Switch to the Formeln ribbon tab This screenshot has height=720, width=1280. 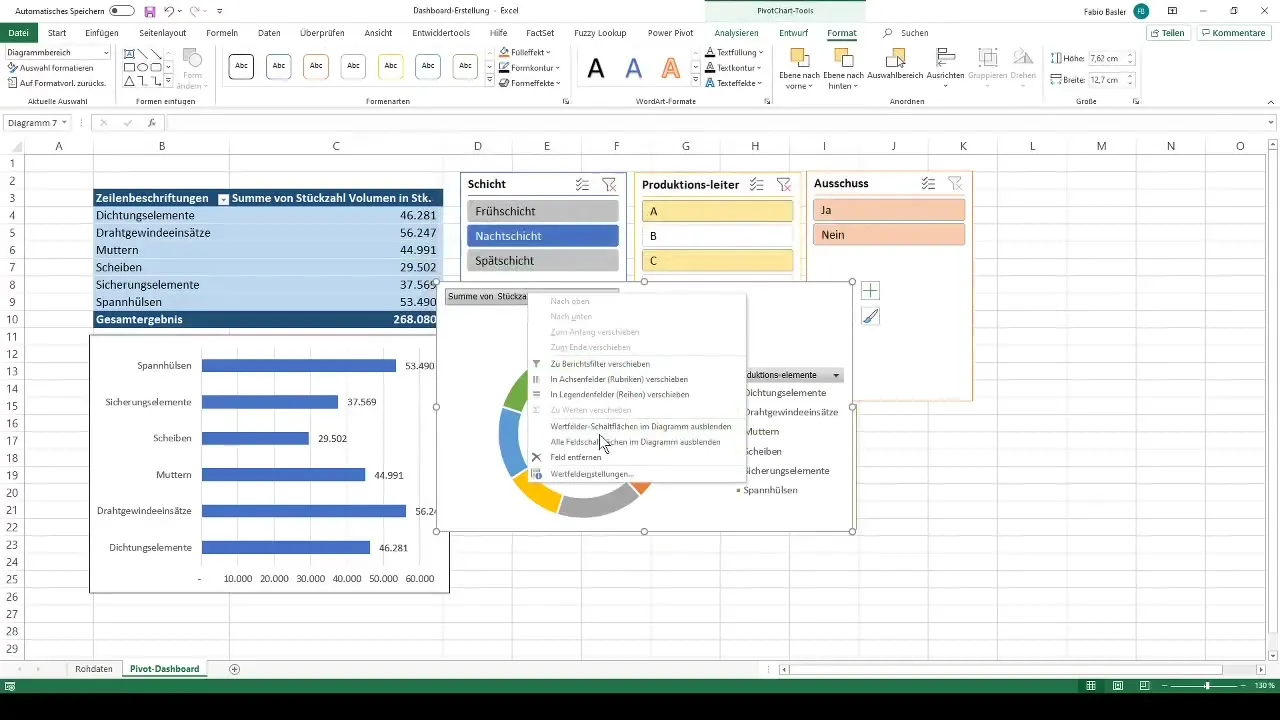pos(222,33)
